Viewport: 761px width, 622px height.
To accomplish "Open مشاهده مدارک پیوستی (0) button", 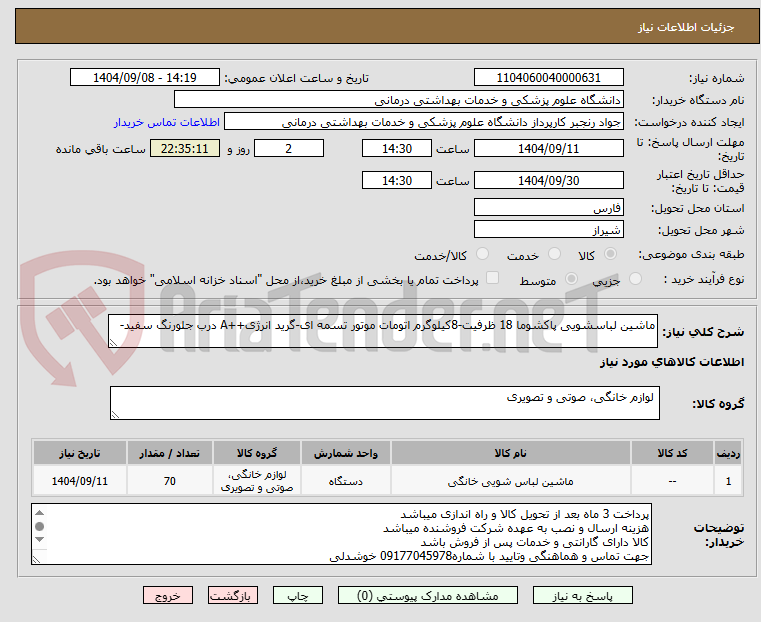I will click(x=428, y=595).
